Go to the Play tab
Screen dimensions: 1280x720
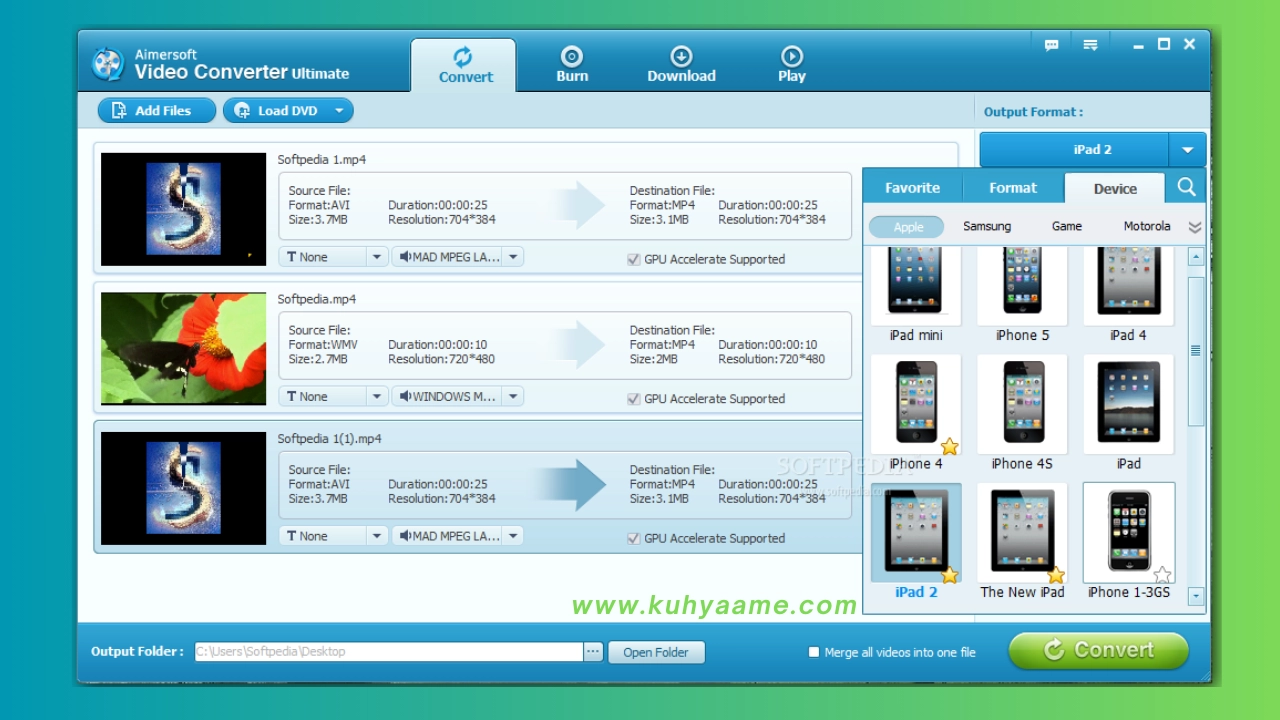tap(791, 65)
